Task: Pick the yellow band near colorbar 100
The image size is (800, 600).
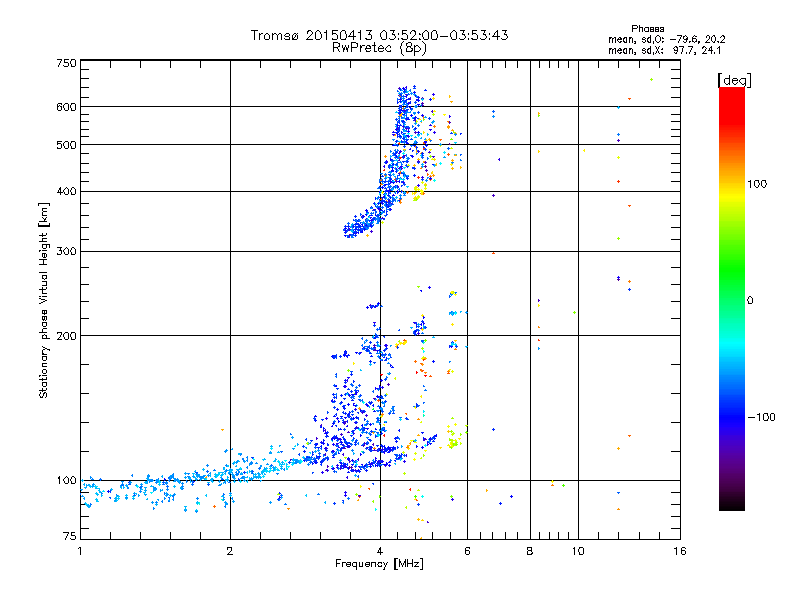Action: click(732, 194)
